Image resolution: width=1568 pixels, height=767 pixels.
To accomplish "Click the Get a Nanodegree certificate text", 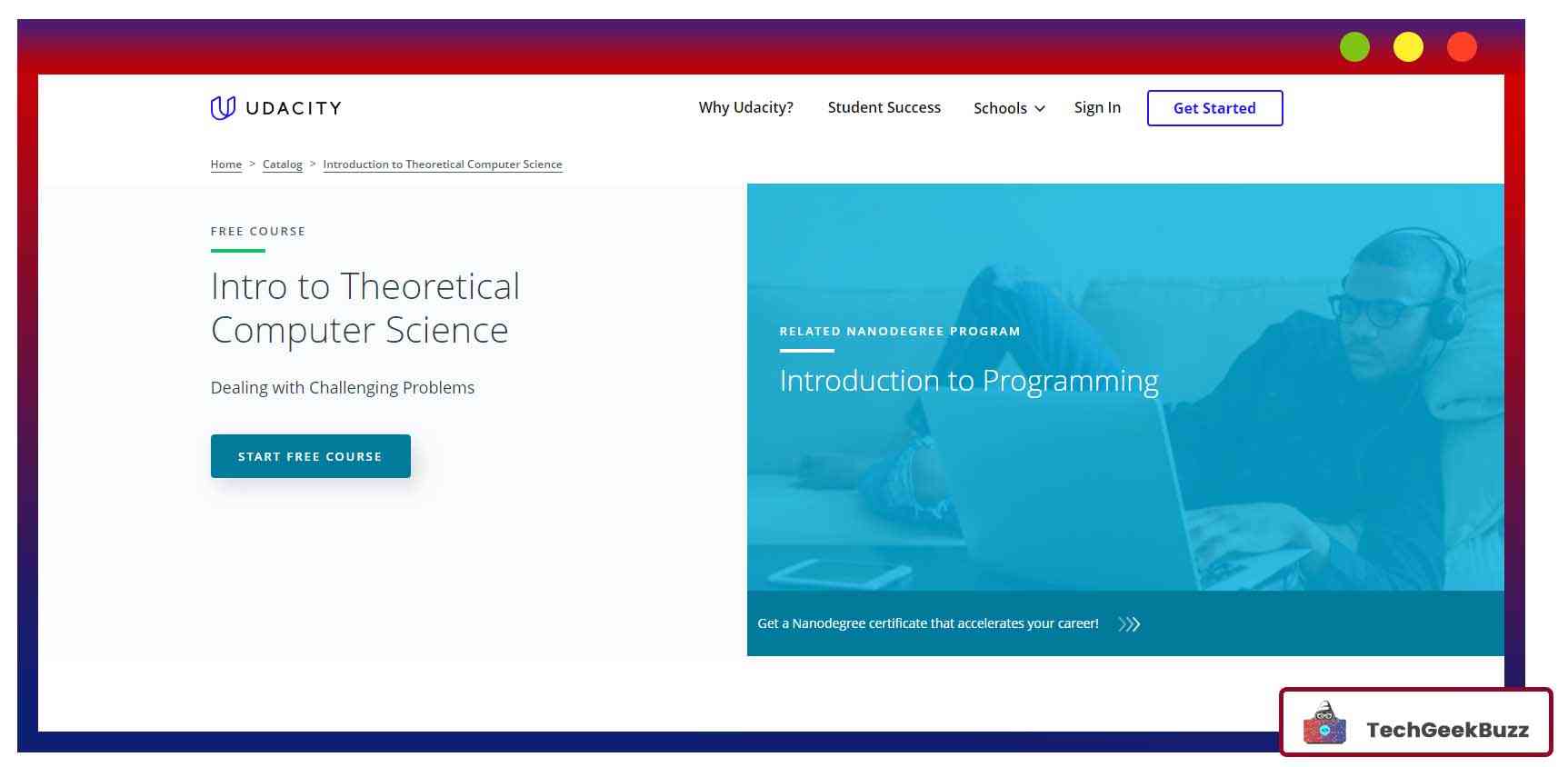I will [x=927, y=623].
